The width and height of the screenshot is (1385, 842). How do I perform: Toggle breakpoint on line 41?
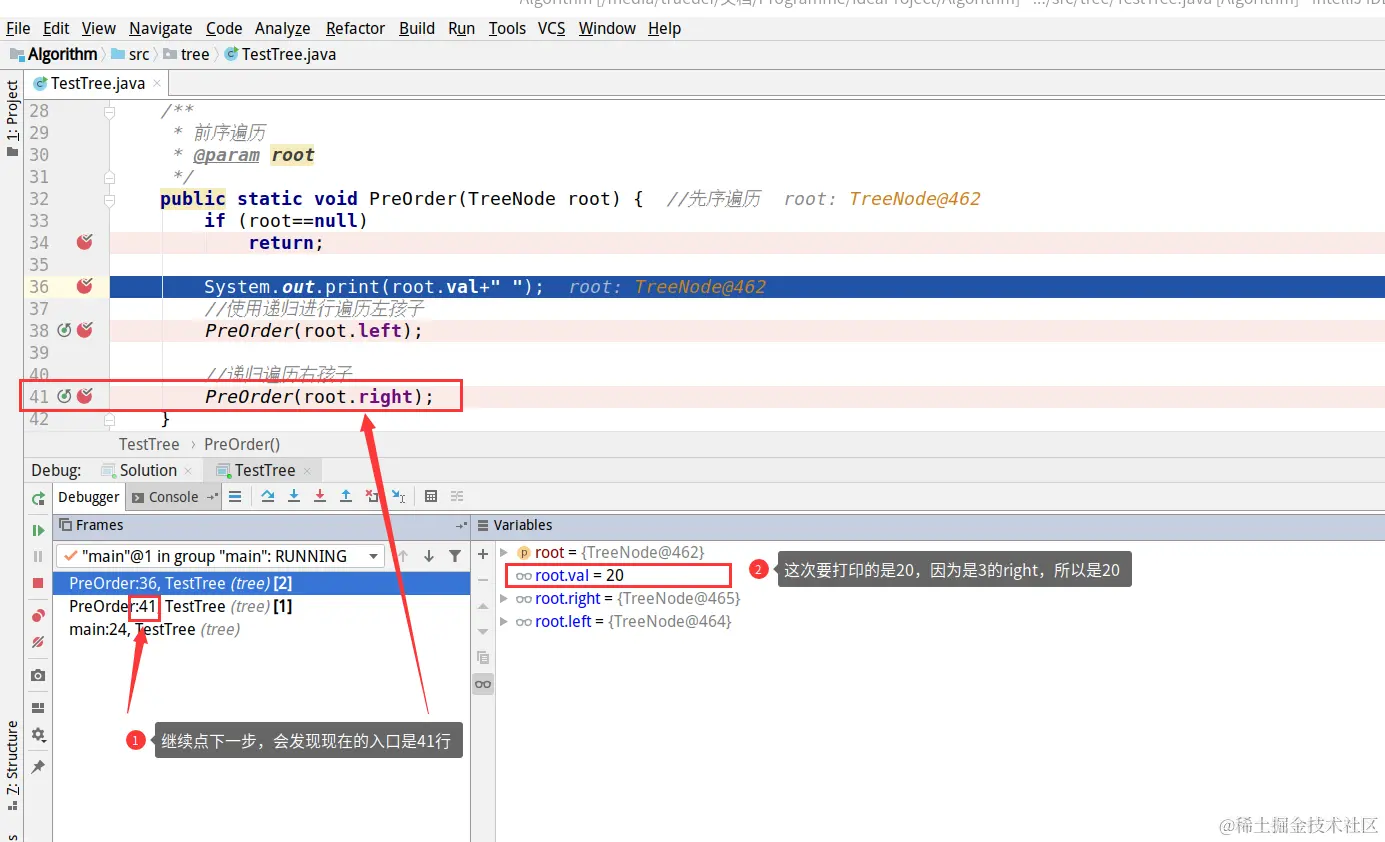[x=85, y=396]
